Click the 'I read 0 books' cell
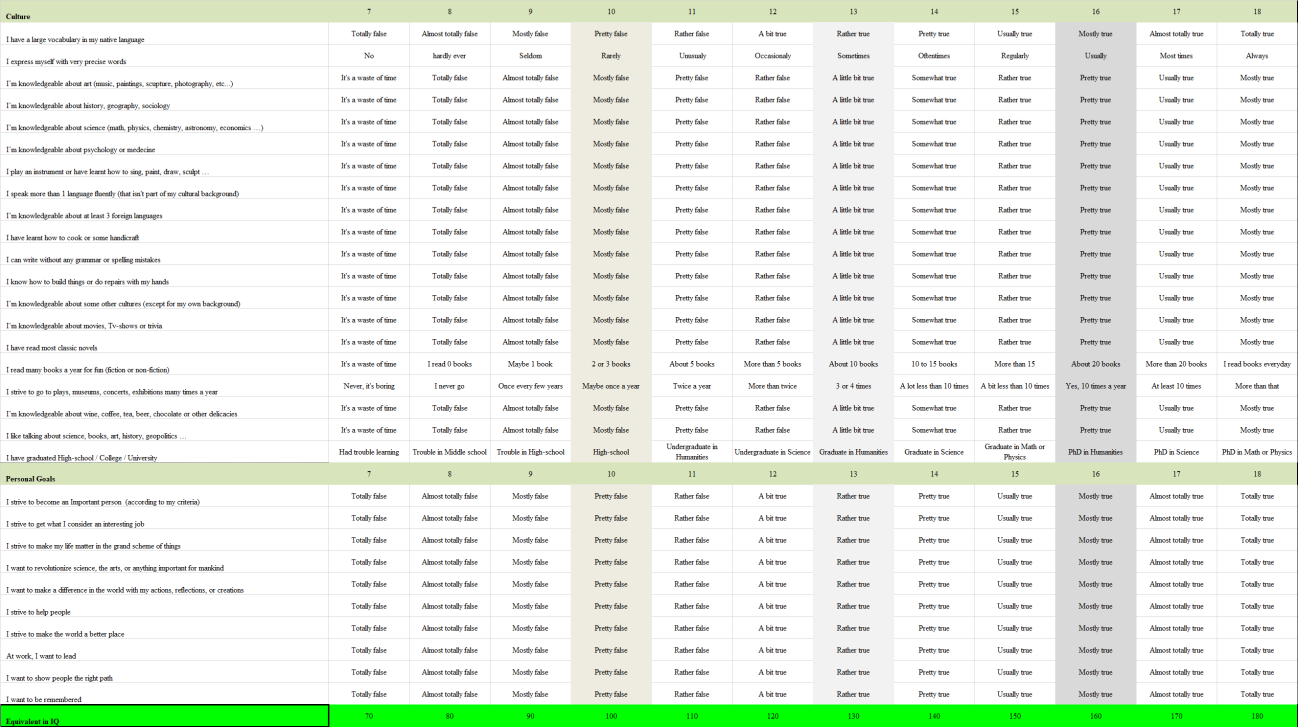The width and height of the screenshot is (1298, 727). pos(449,364)
